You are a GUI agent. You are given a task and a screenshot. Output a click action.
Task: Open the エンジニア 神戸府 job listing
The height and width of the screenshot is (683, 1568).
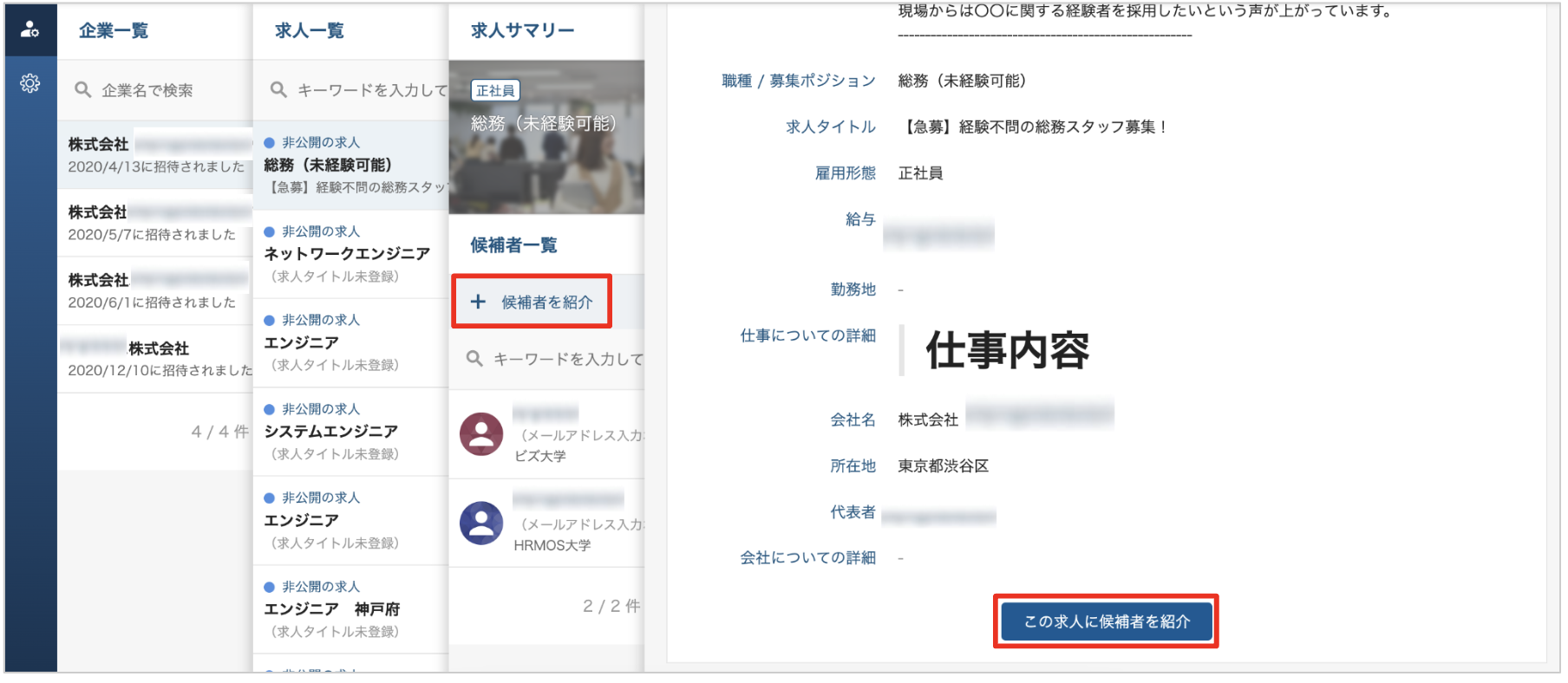coord(351,609)
